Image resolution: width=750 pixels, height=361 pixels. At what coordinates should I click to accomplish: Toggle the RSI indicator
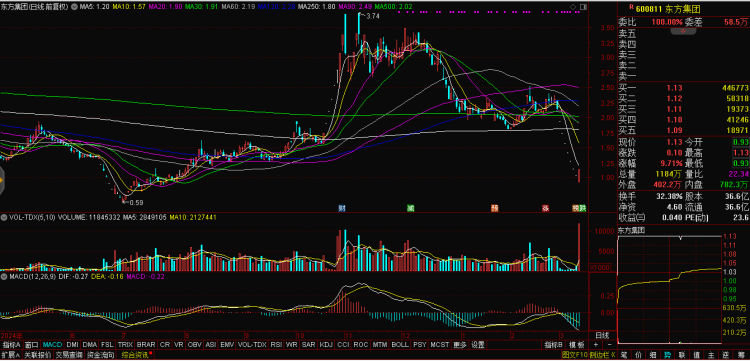275,345
